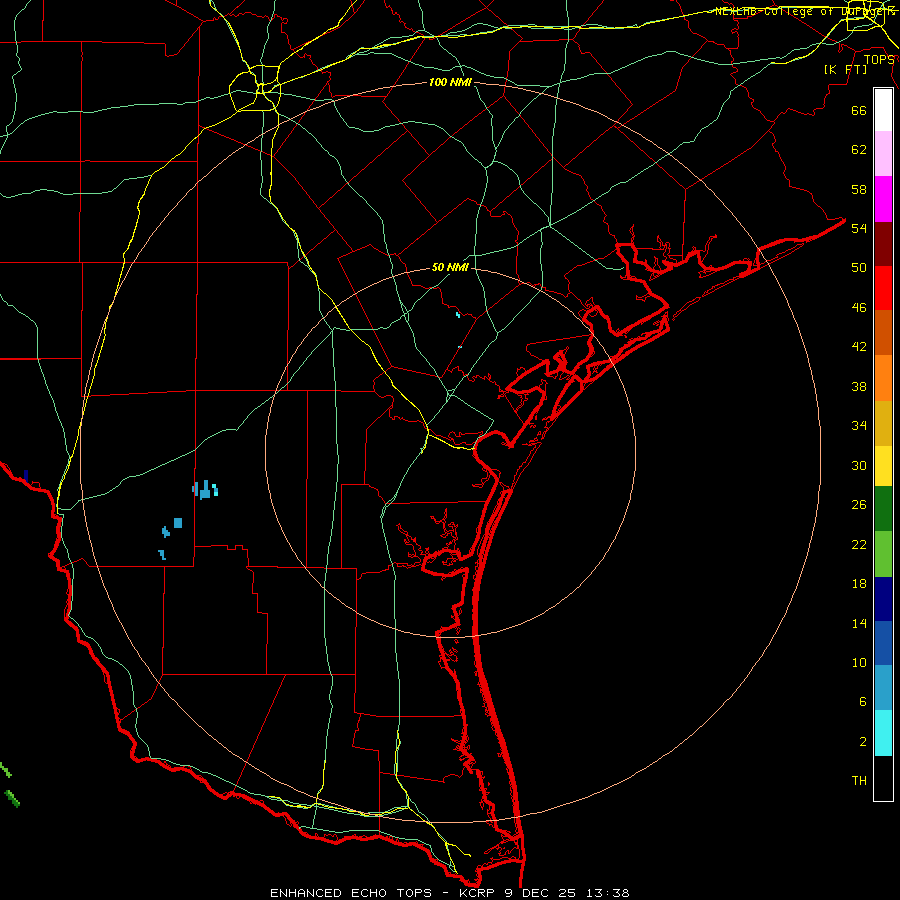Click the navy legend swatch between 18 and 14

(x=883, y=599)
